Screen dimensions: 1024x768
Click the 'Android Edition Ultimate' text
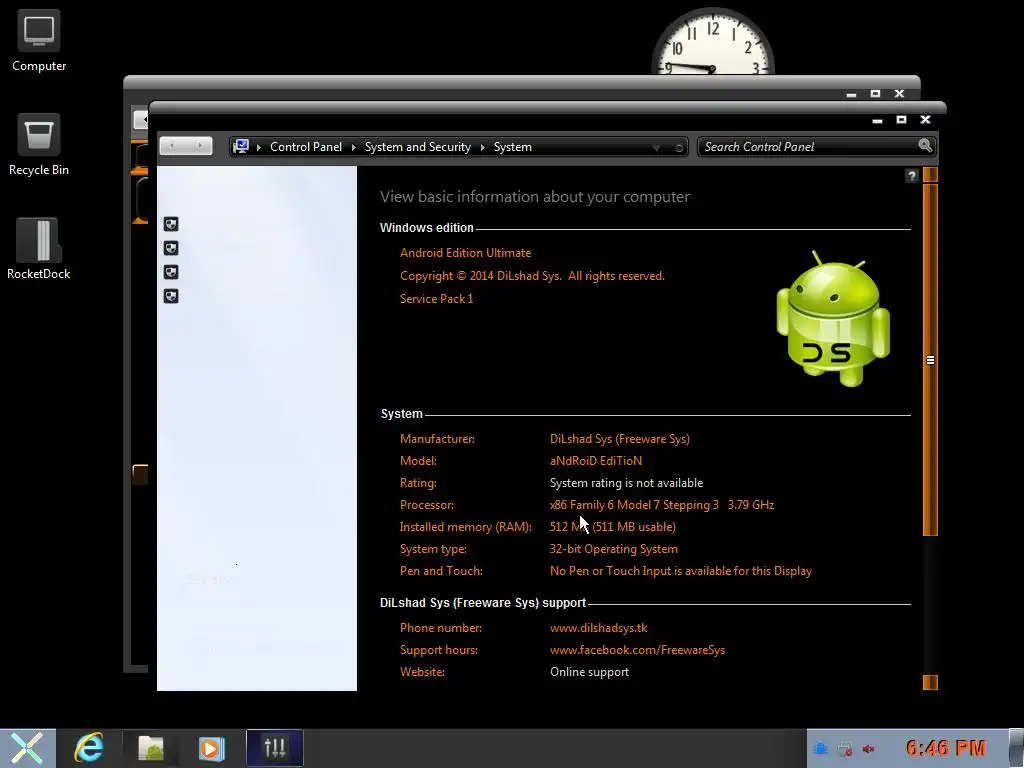[465, 253]
